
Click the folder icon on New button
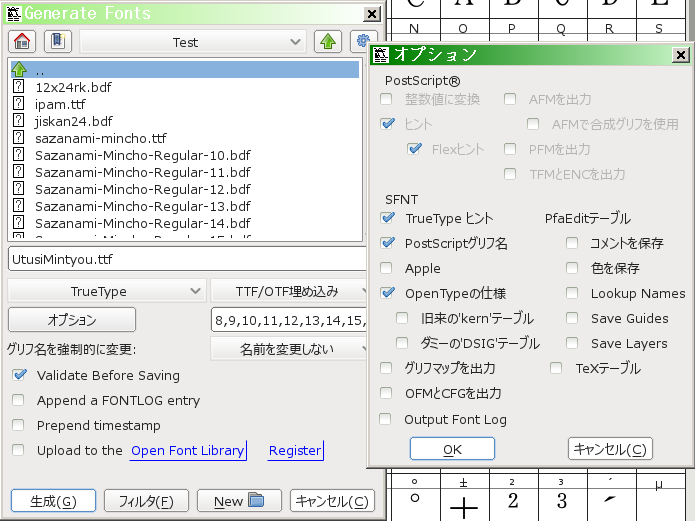pos(256,500)
